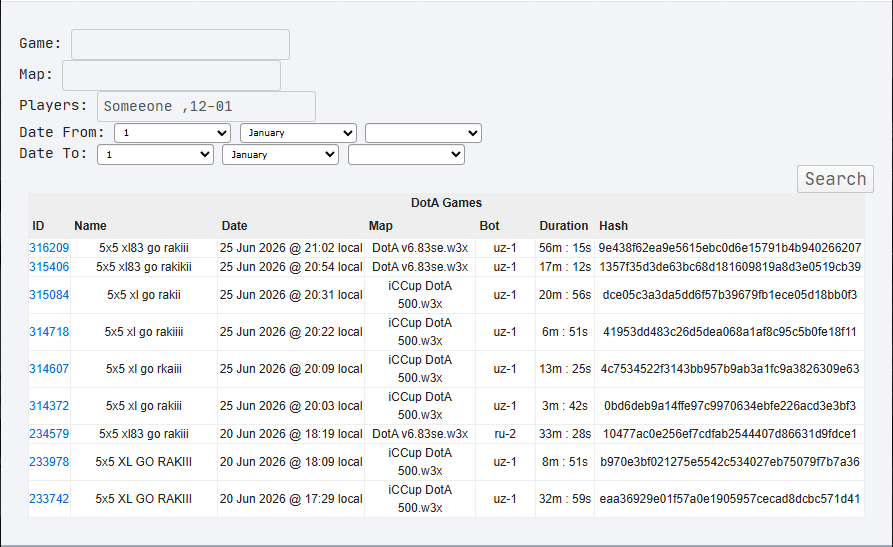Open game ID 316209 link

click(x=49, y=248)
